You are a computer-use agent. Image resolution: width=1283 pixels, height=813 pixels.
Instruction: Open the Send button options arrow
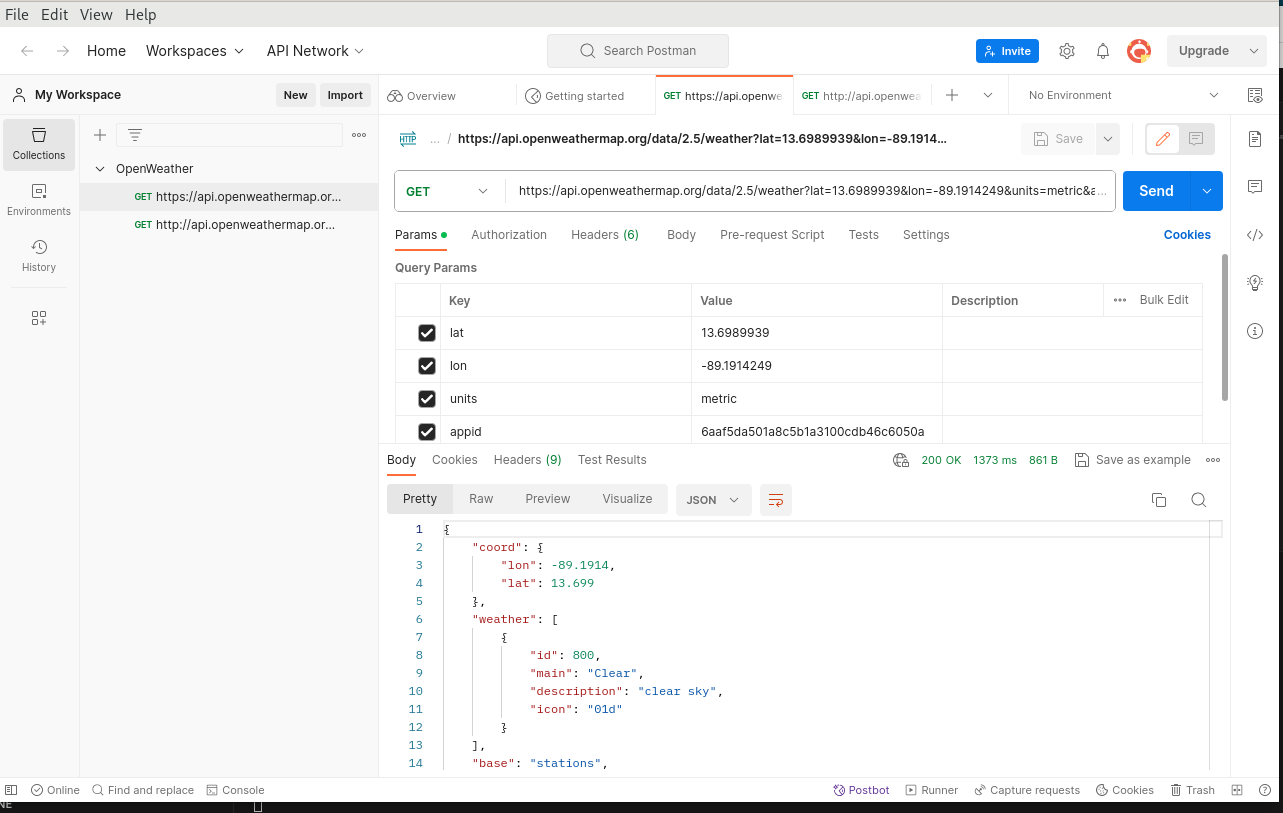(1207, 191)
